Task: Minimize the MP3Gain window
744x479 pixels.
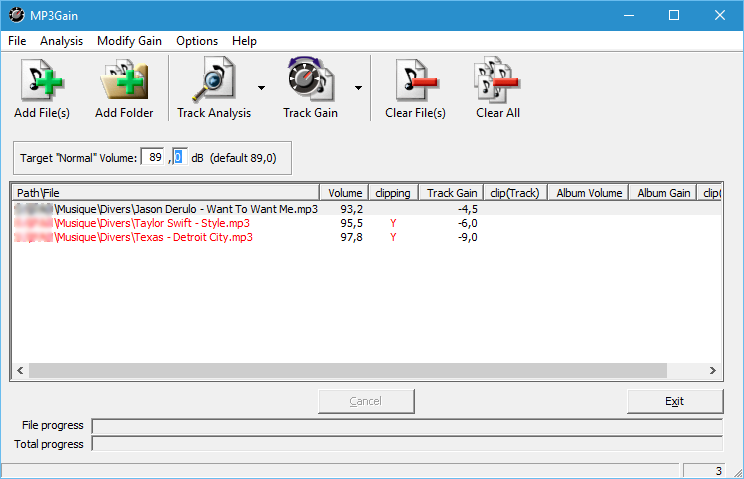Action: point(629,15)
